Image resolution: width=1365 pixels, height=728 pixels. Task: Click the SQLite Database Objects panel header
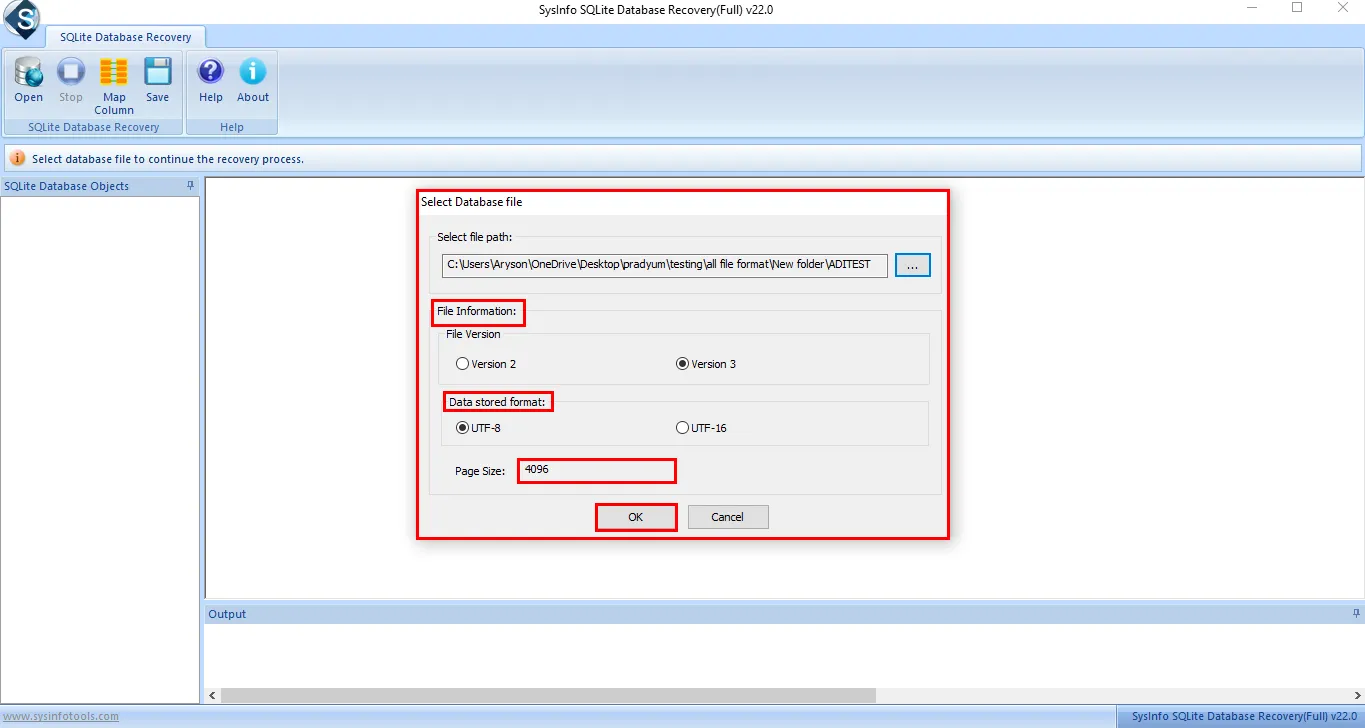point(100,186)
